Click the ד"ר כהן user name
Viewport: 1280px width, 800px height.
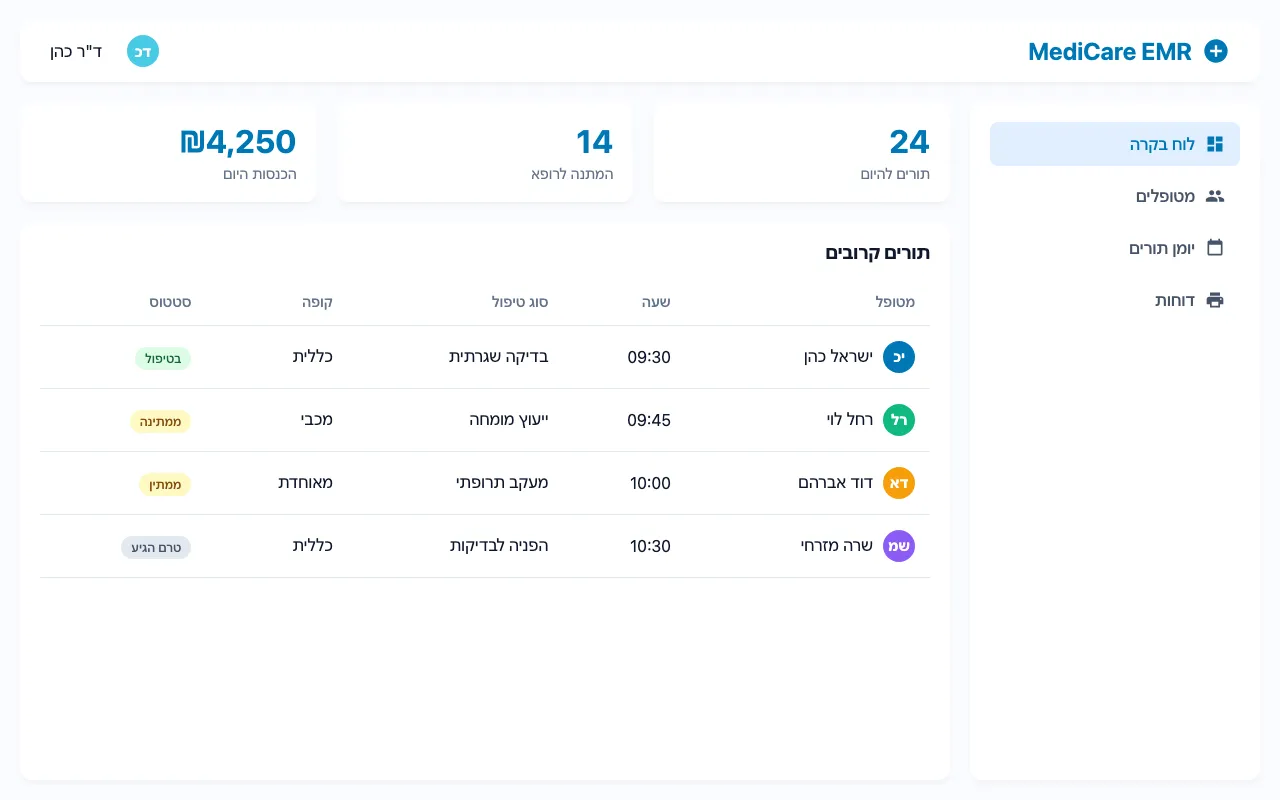coord(76,51)
